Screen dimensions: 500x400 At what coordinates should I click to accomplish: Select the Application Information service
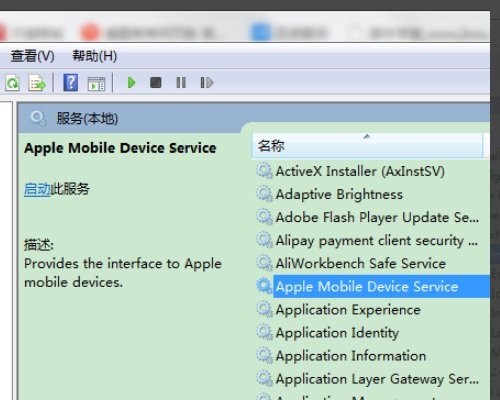351,356
